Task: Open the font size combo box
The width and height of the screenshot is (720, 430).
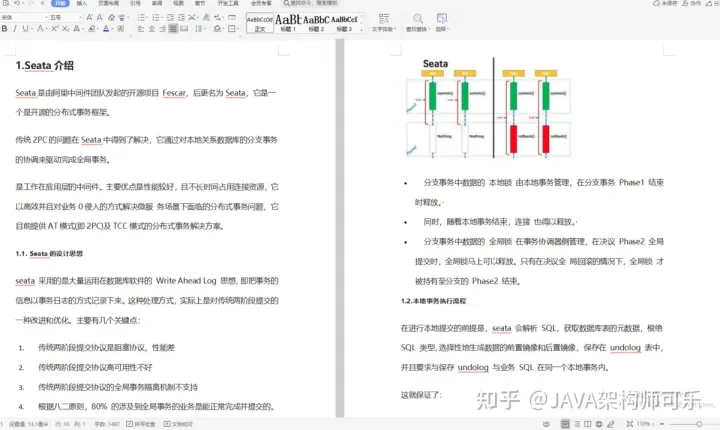Action: tap(65, 17)
